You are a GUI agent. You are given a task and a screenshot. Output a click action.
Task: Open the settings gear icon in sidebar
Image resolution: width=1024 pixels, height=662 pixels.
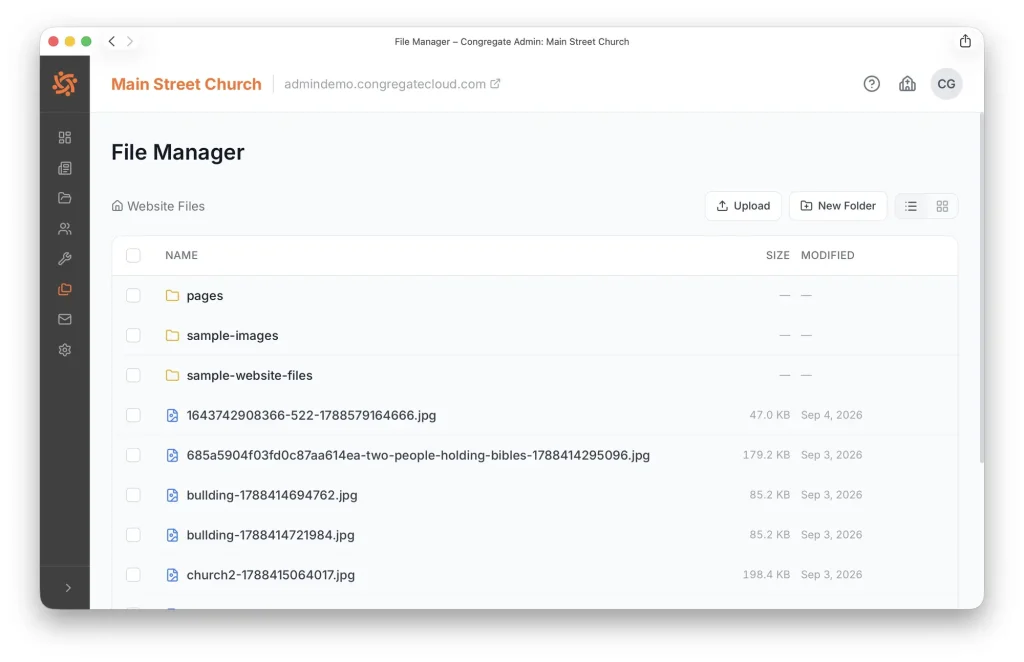click(x=65, y=350)
